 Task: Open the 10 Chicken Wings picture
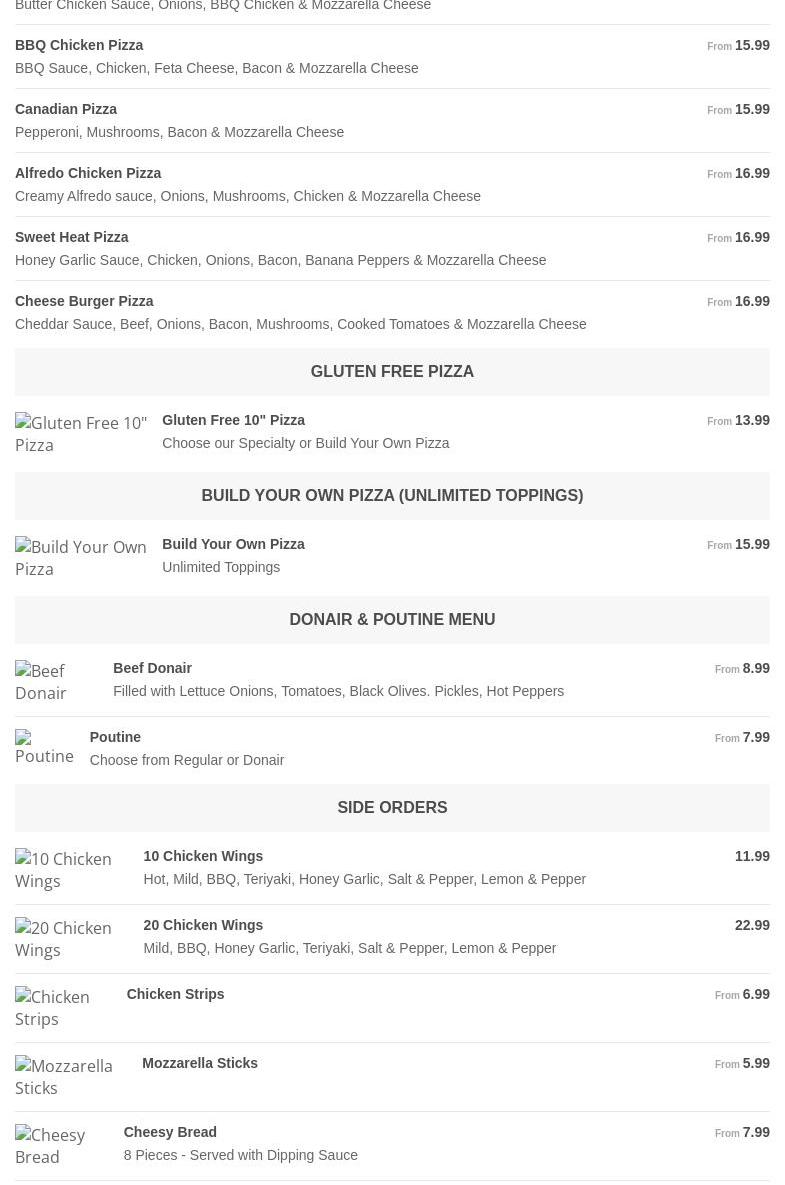tap(71, 870)
